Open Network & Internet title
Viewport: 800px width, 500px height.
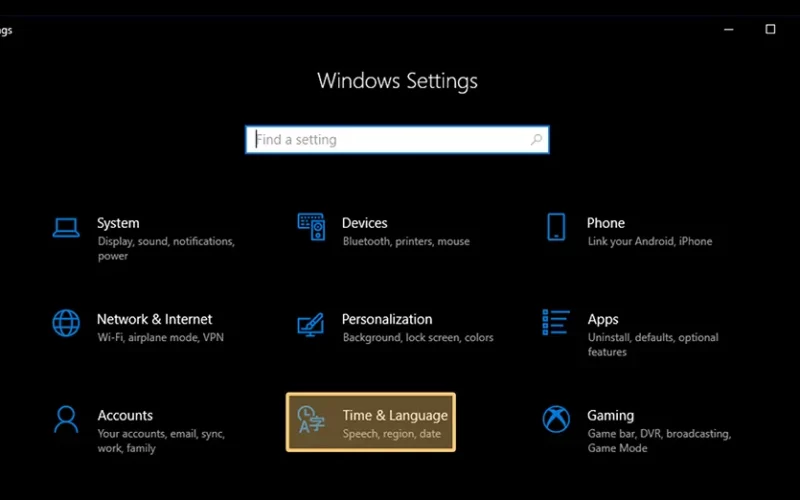[x=154, y=319]
